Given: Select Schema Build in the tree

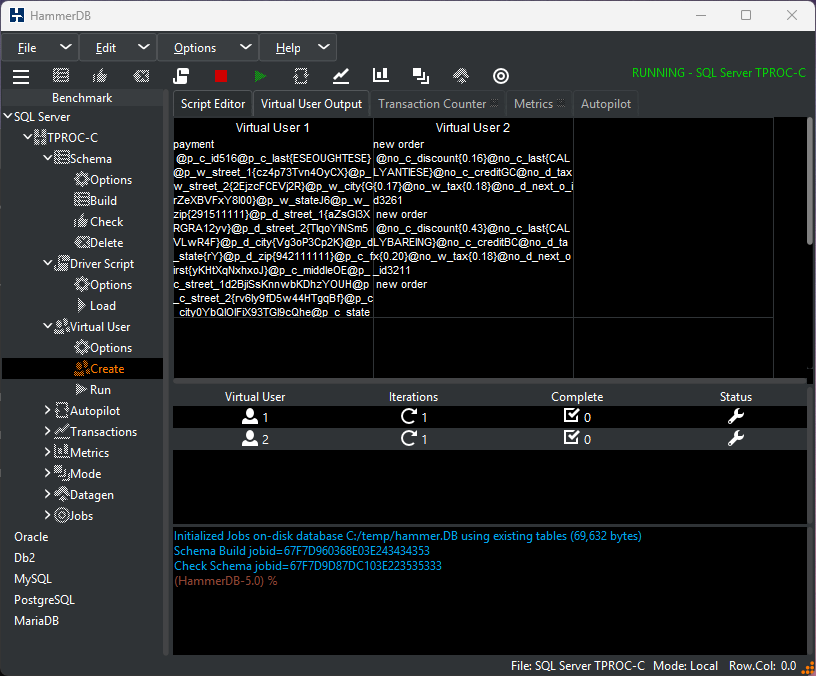Looking at the screenshot, I should click(x=96, y=200).
